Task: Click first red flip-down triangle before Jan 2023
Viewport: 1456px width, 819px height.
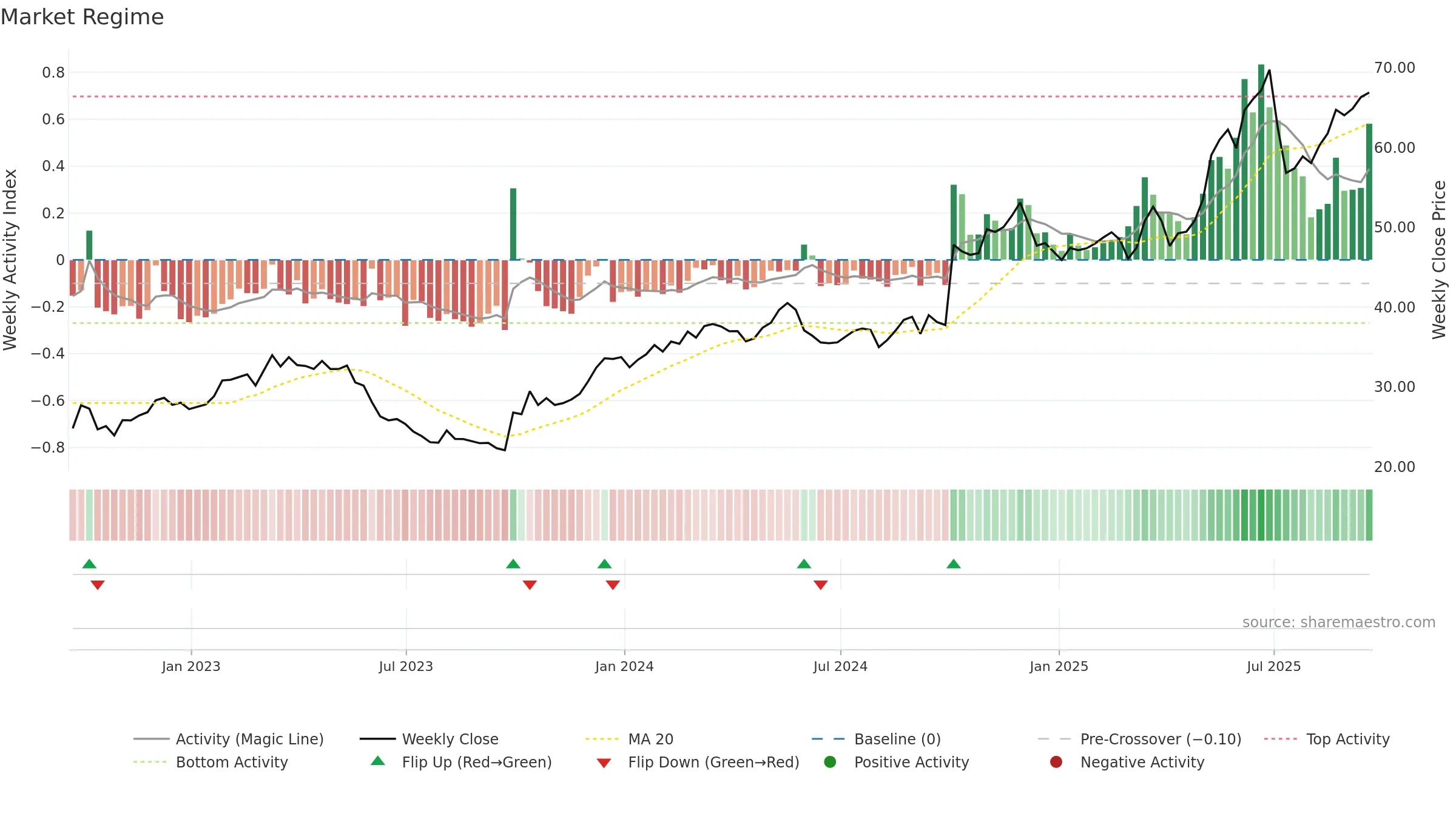Action: 98,585
